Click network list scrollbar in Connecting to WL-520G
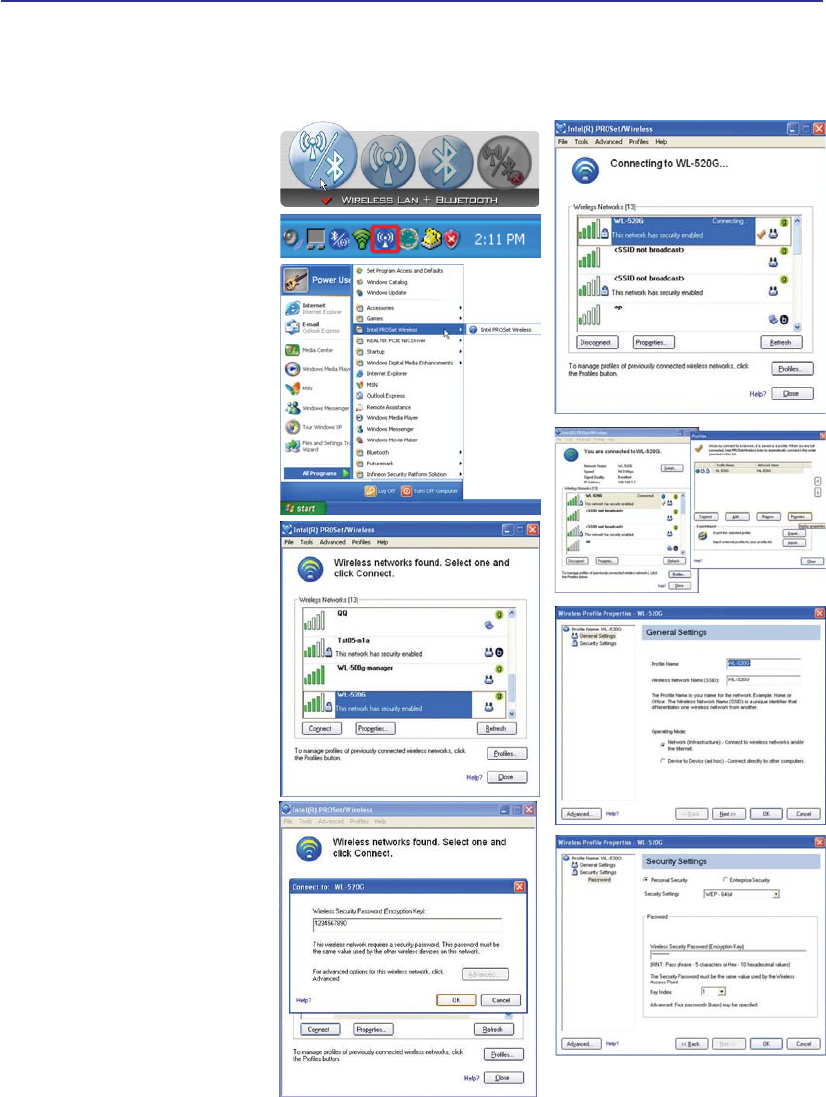Image resolution: width=826 pixels, height=1097 pixels. (797, 274)
